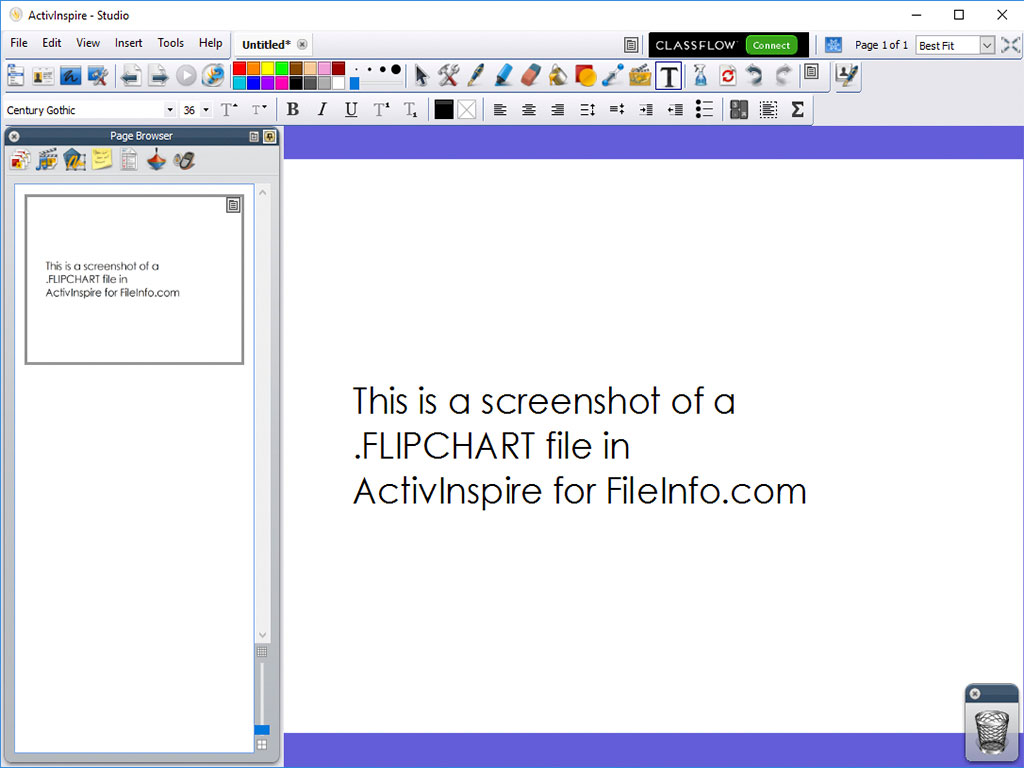Align text right
This screenshot has width=1024, height=768.
click(558, 110)
